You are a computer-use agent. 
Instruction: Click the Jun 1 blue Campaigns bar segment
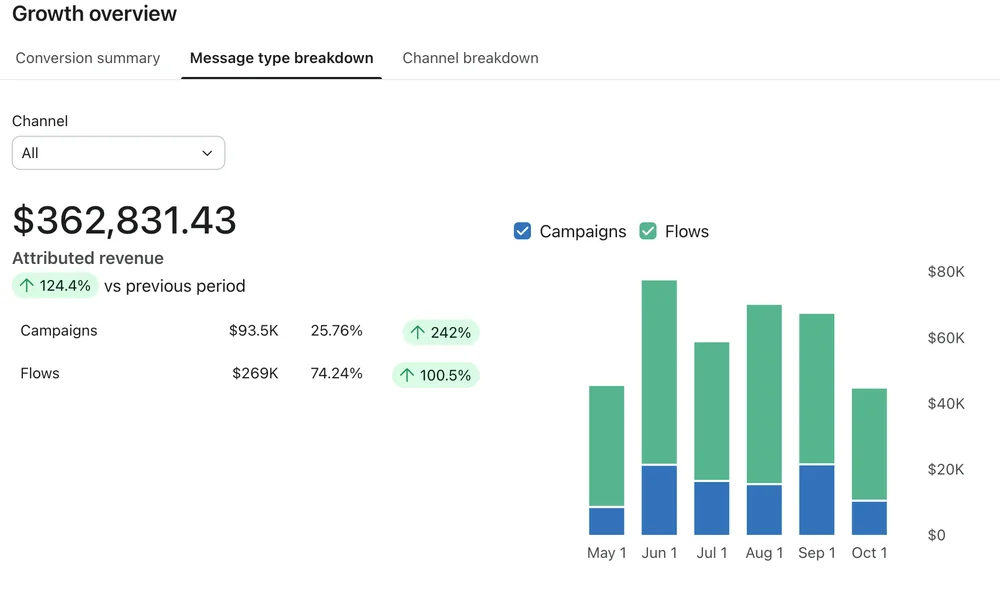[659, 500]
